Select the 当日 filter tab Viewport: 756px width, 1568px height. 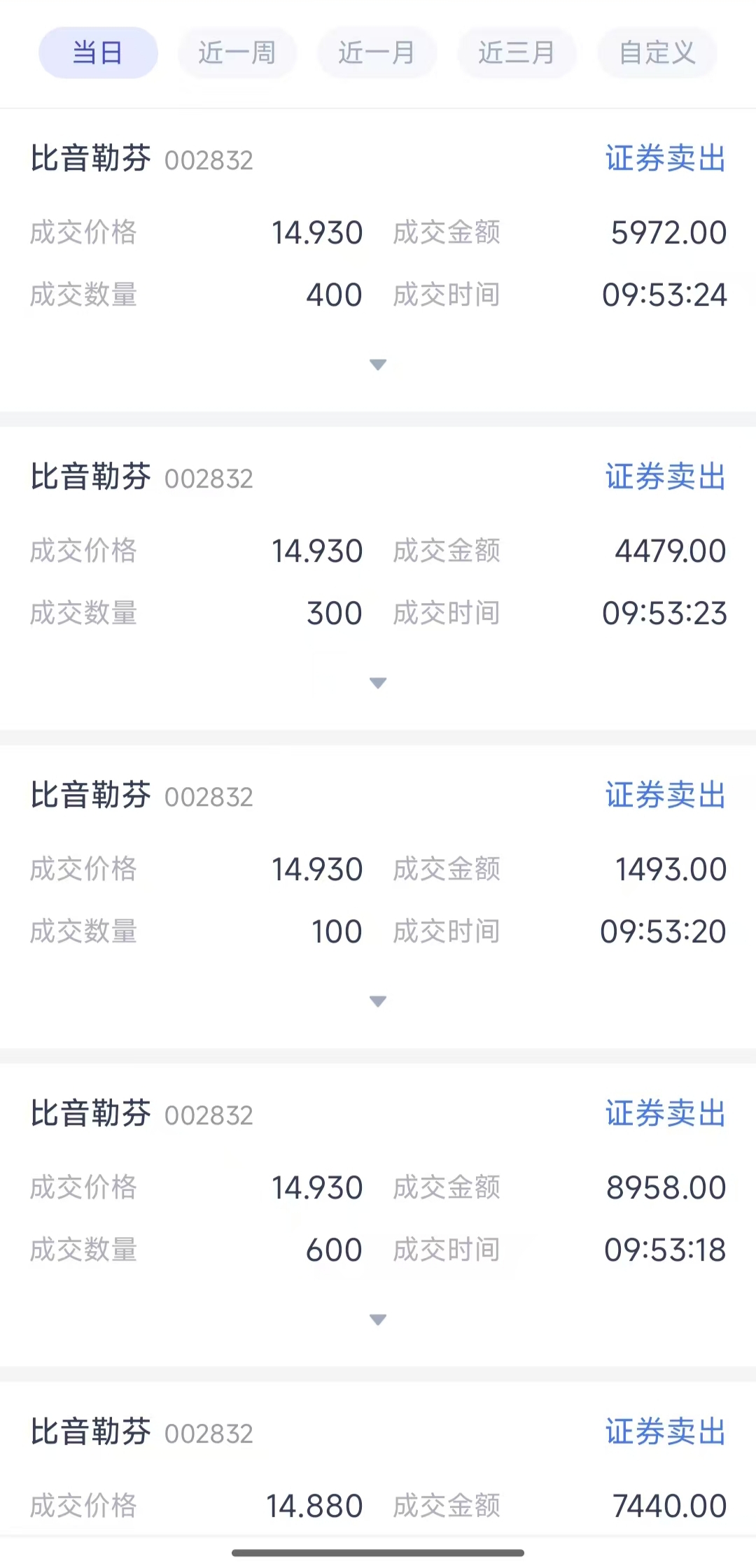(98, 52)
